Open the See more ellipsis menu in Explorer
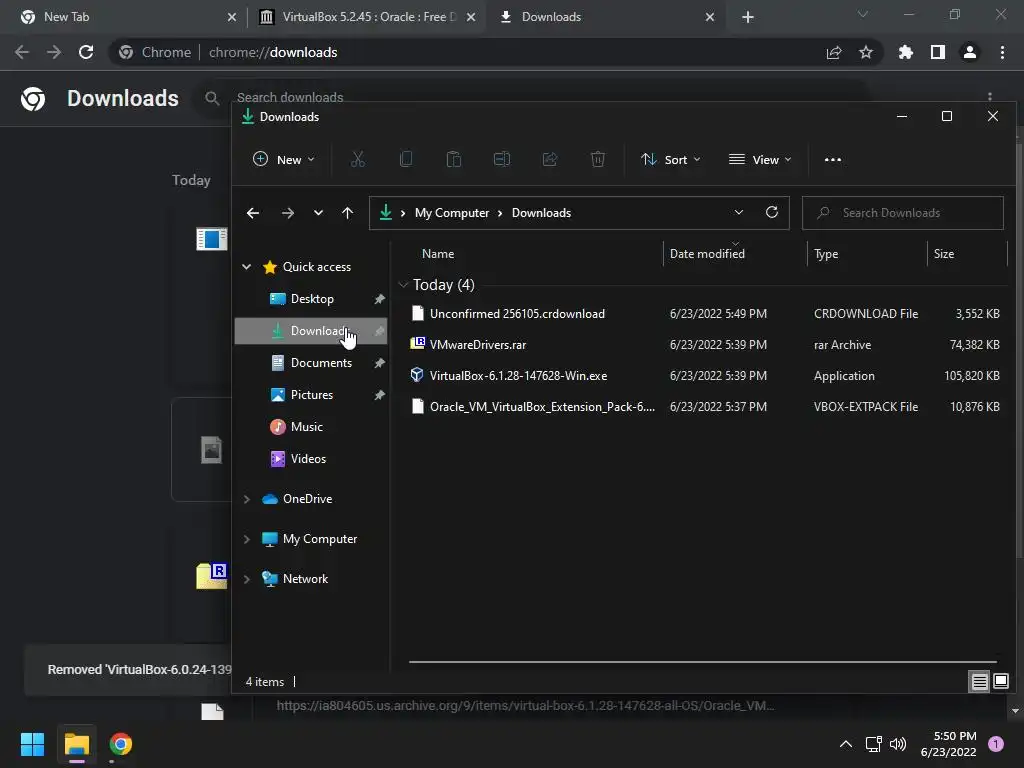1024x768 pixels. [x=833, y=159]
